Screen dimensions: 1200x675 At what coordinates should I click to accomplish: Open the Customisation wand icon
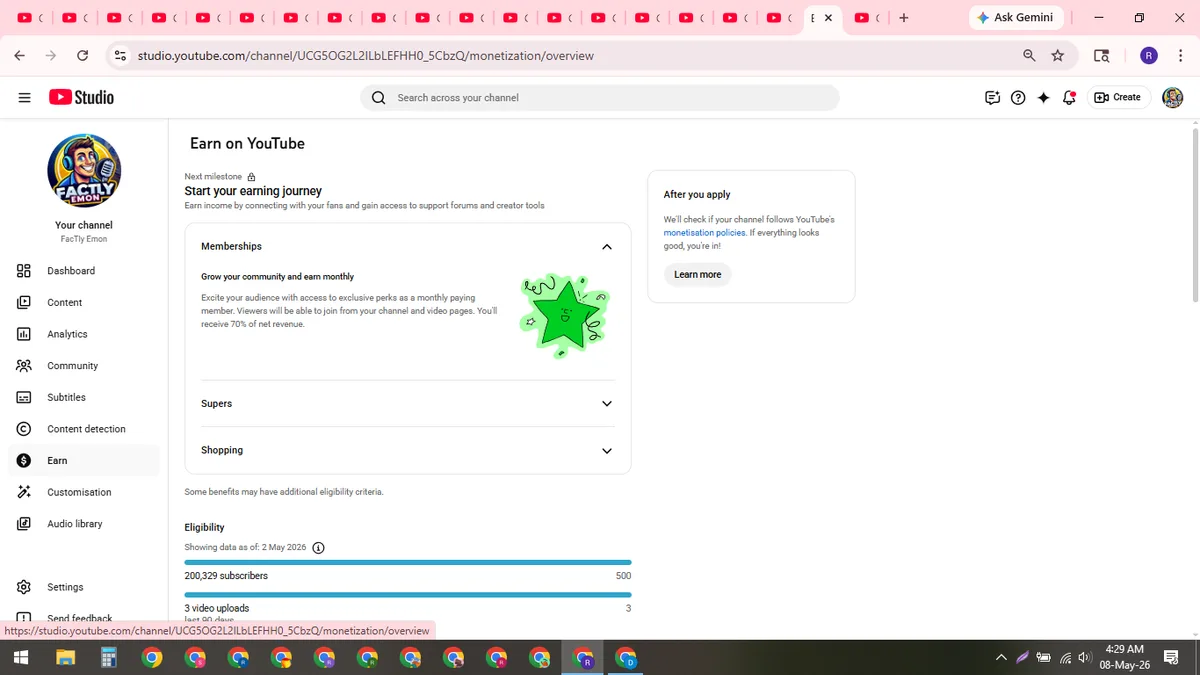pyautogui.click(x=24, y=492)
